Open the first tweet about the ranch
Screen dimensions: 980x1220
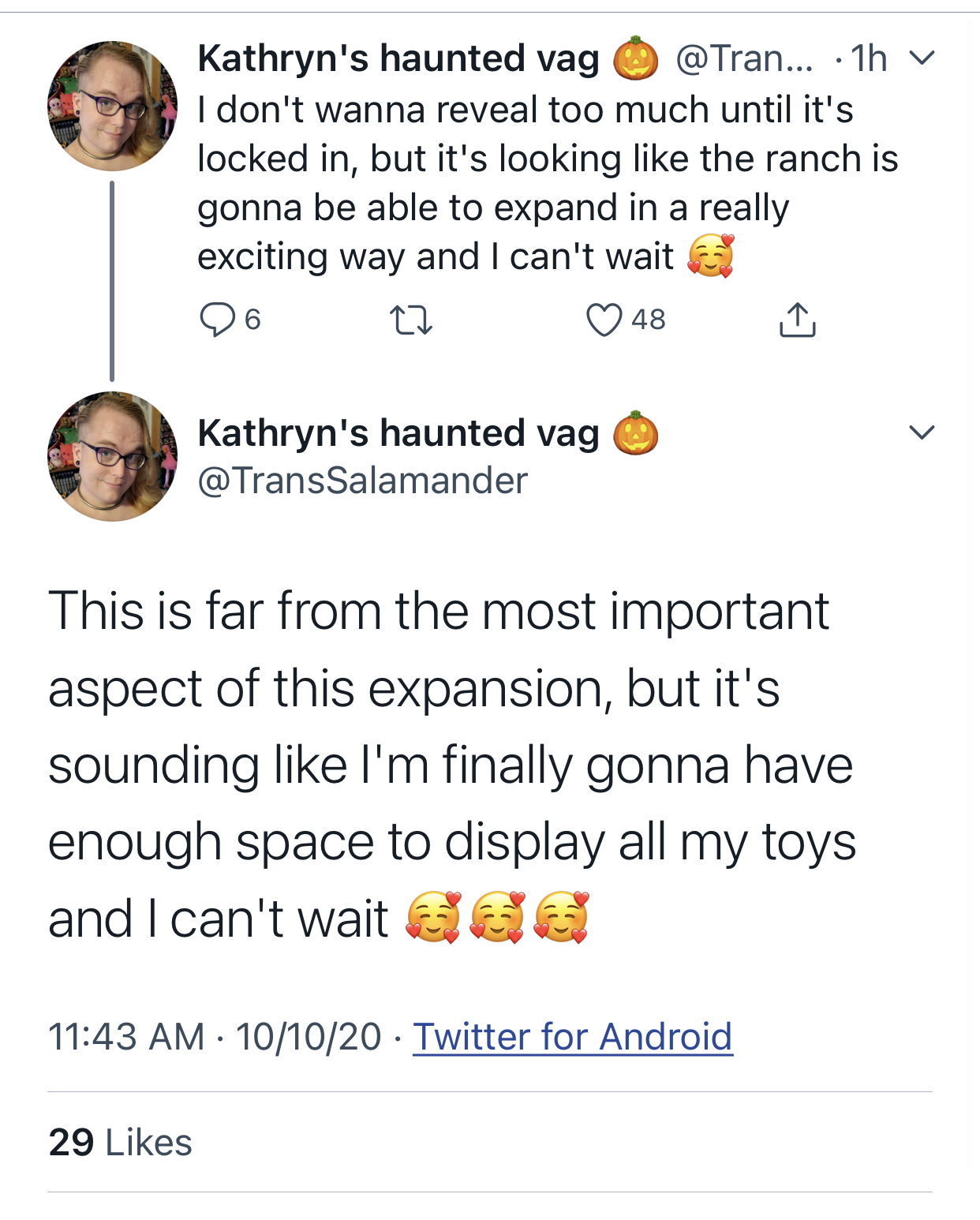click(548, 183)
